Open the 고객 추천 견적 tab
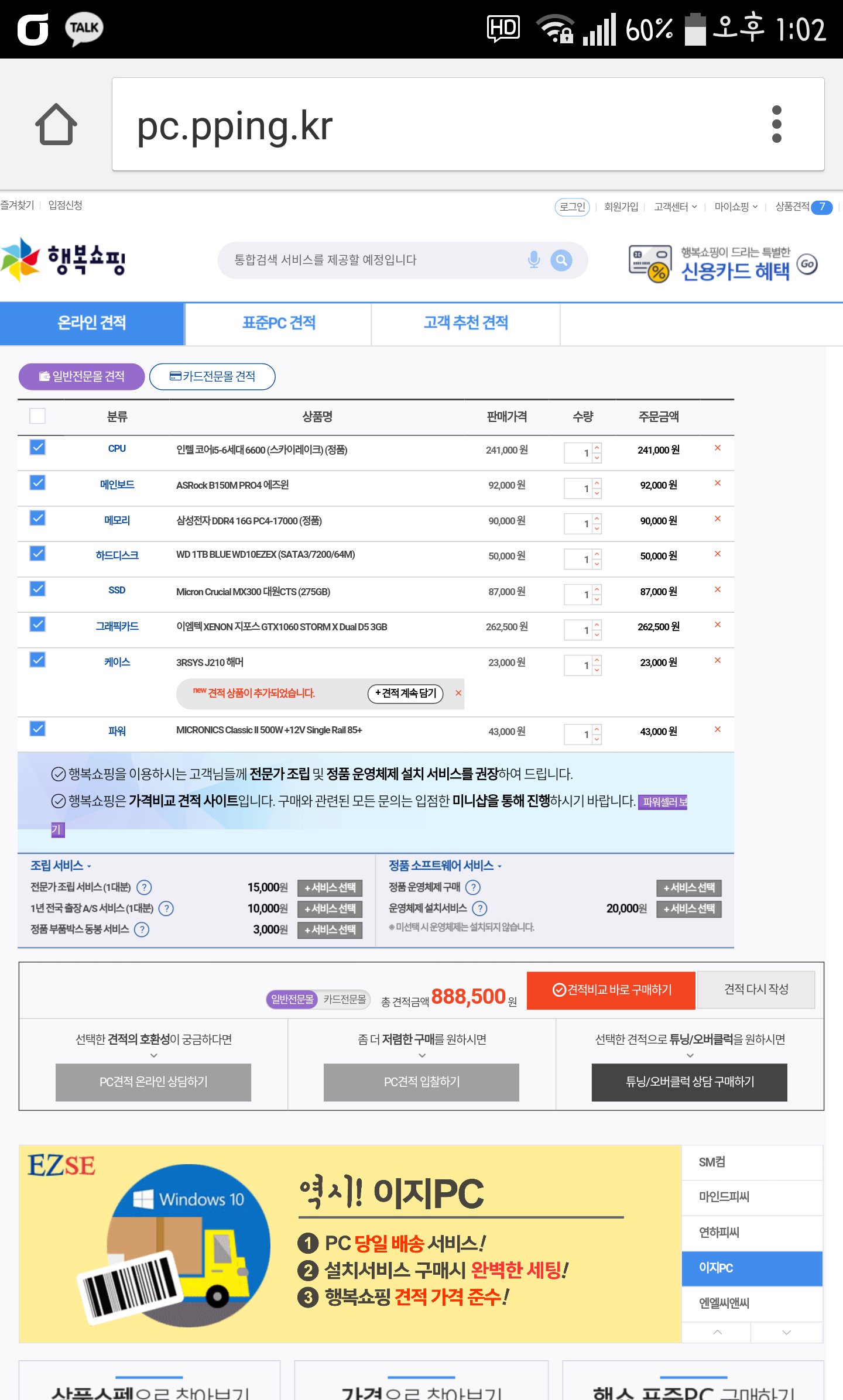This screenshot has width=843, height=1400. (465, 323)
